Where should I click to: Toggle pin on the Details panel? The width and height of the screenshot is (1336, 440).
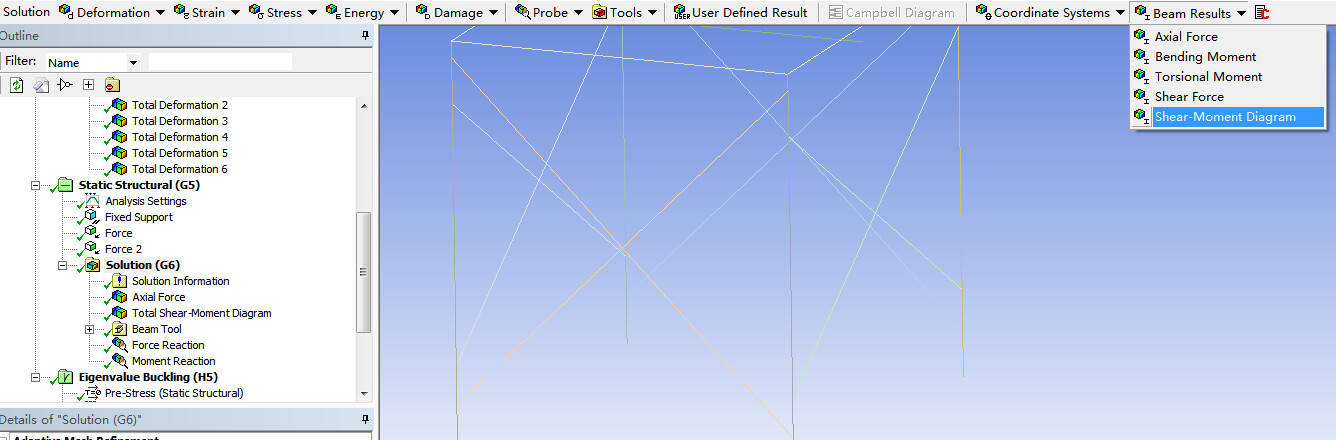(365, 419)
